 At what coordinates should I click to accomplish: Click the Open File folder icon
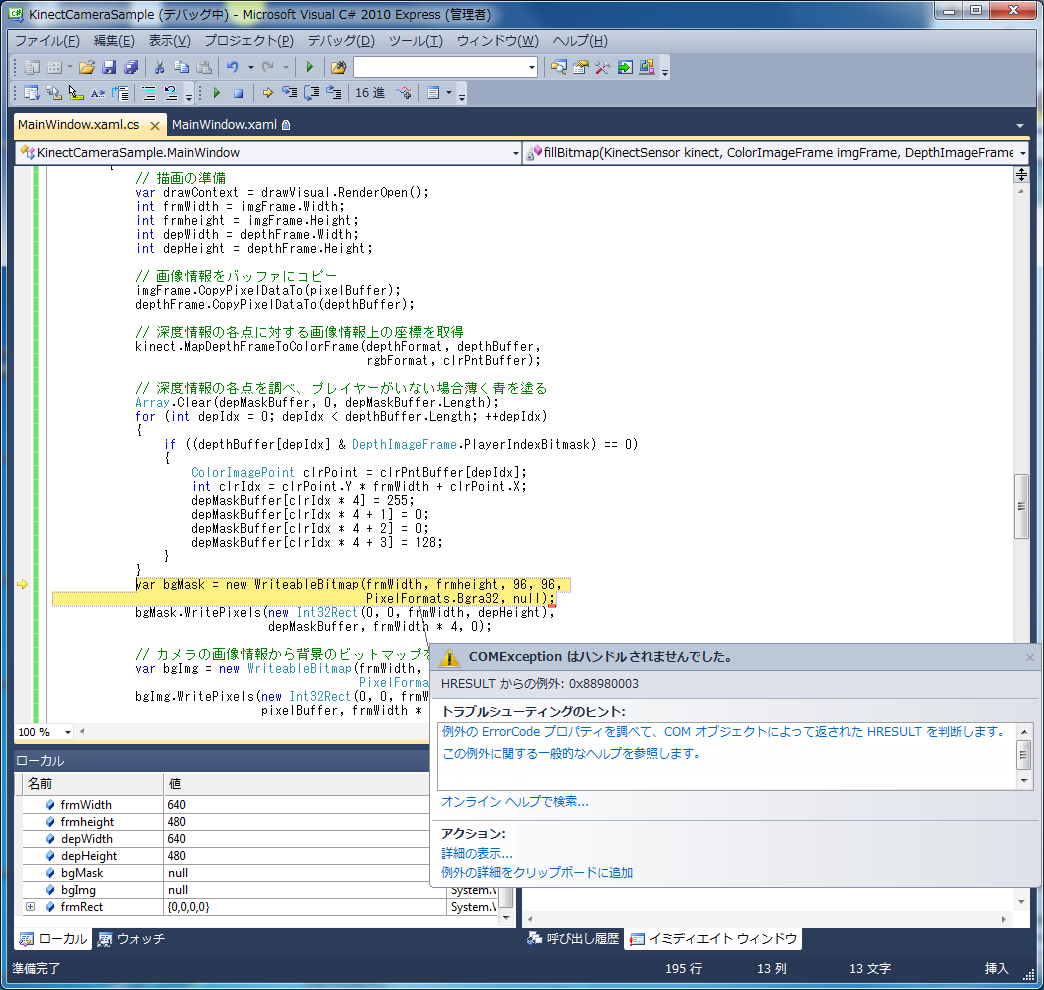click(x=87, y=67)
